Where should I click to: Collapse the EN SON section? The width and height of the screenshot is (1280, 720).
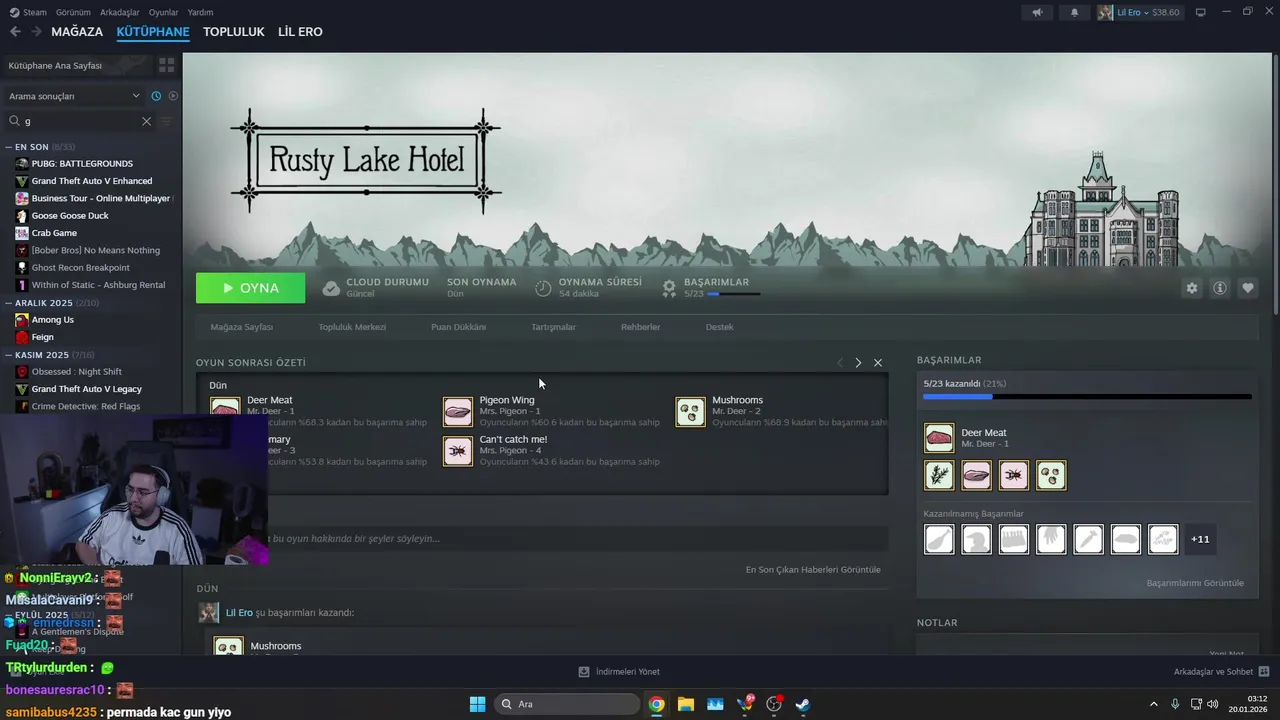8,147
